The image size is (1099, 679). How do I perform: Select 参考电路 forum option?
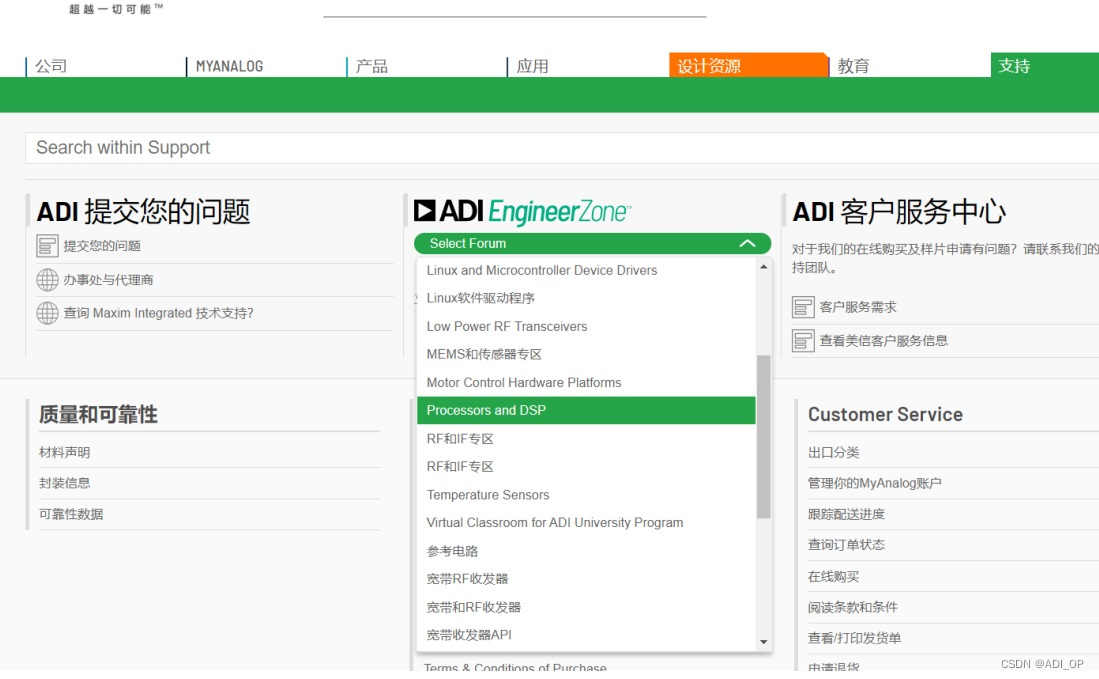click(x=586, y=551)
